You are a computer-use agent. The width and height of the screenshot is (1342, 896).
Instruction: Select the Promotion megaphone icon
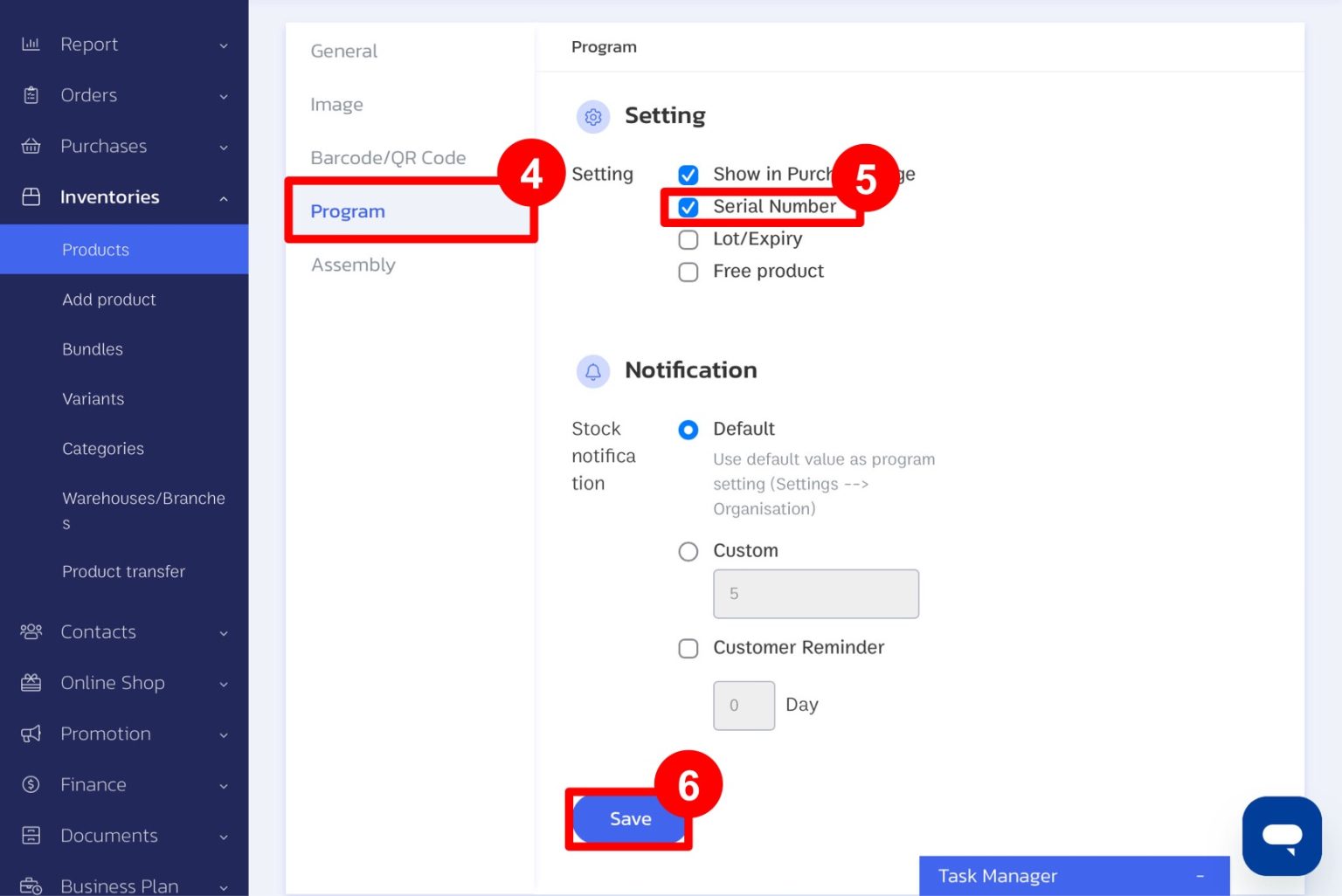click(31, 734)
